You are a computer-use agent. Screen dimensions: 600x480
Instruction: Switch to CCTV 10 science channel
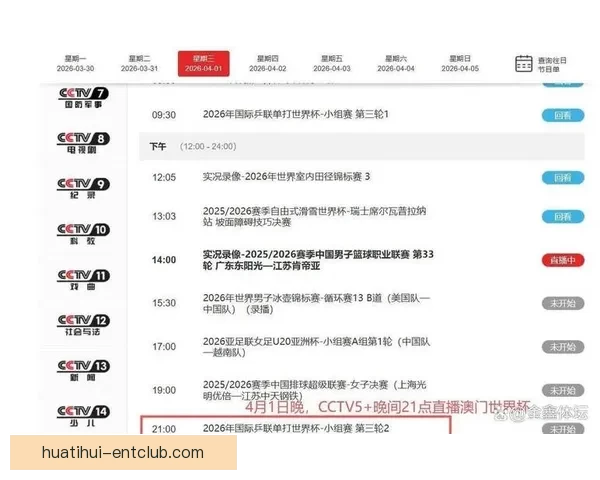point(83,234)
